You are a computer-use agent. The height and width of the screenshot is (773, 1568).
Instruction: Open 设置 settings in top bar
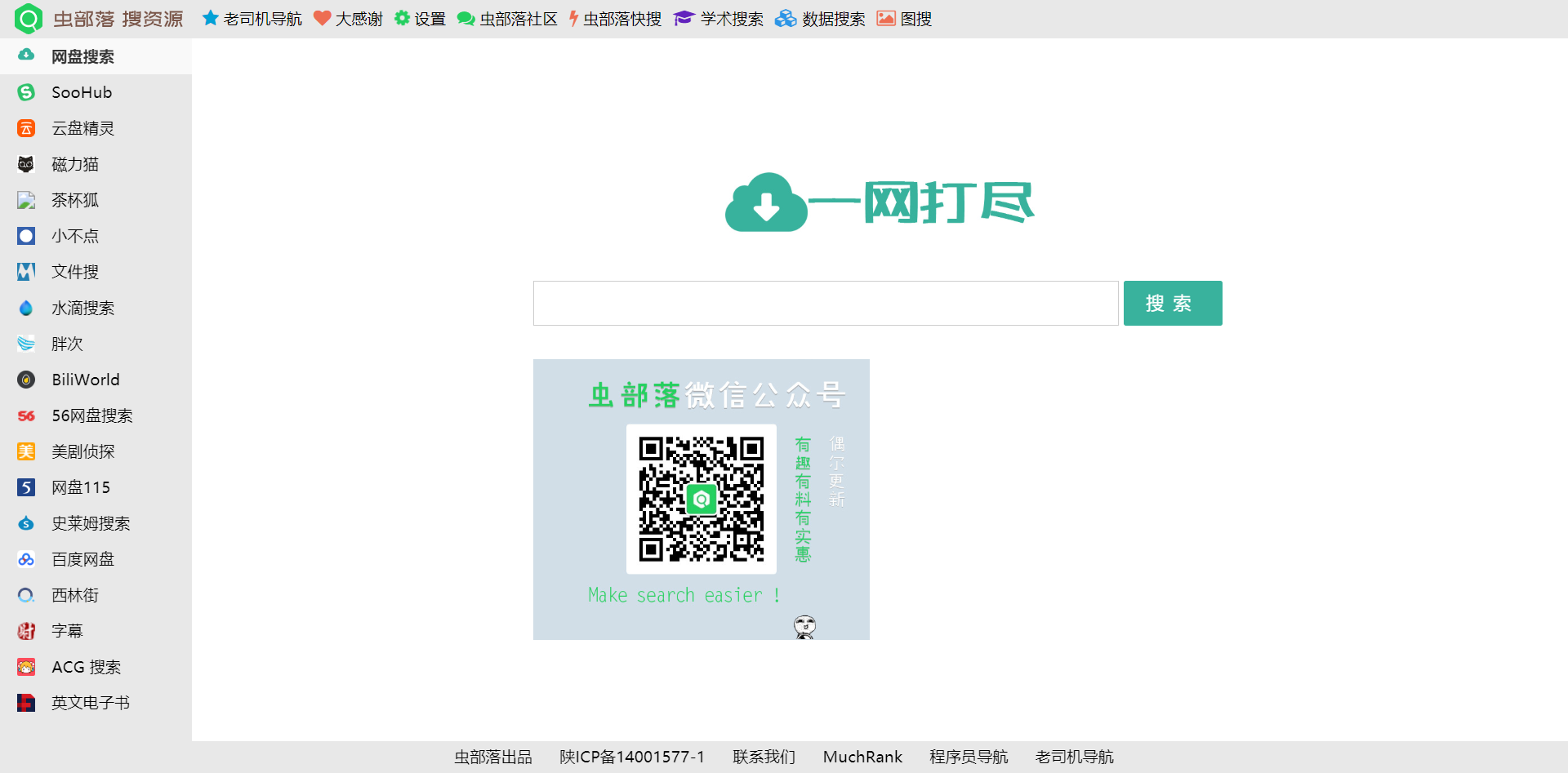click(420, 19)
